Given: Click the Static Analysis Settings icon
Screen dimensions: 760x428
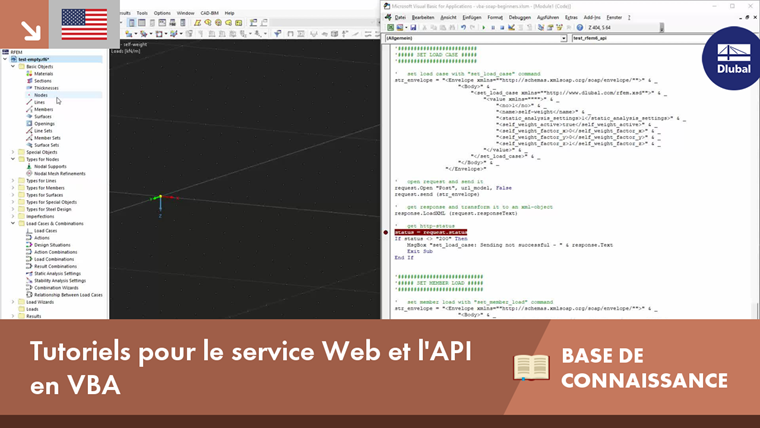Looking at the screenshot, I should (x=29, y=273).
